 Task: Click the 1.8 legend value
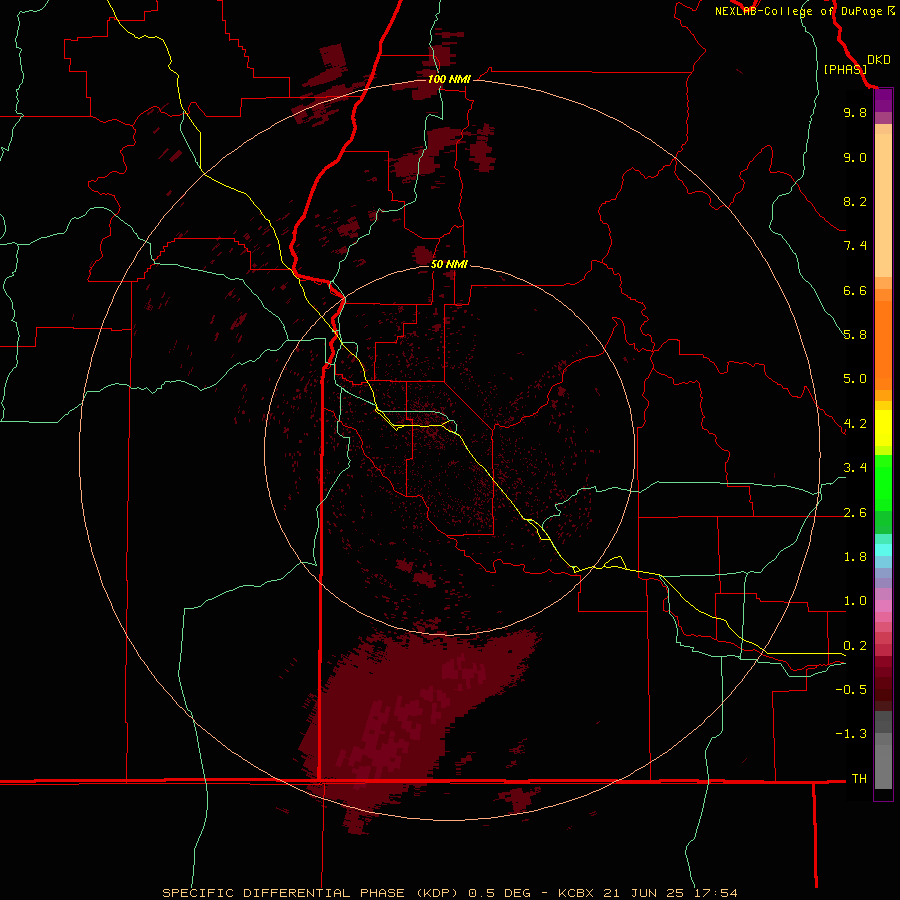pyautogui.click(x=855, y=557)
